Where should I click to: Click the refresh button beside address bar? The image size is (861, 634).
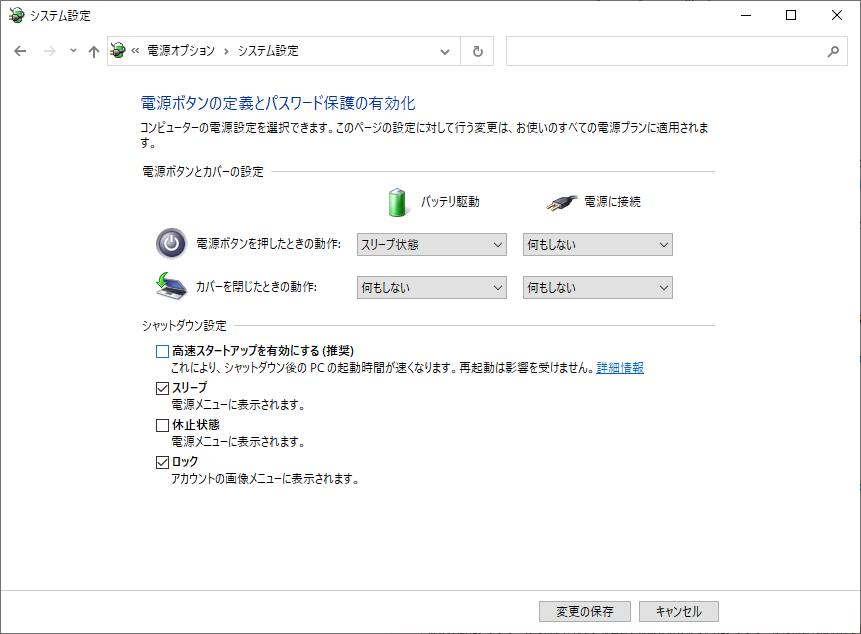tap(477, 51)
